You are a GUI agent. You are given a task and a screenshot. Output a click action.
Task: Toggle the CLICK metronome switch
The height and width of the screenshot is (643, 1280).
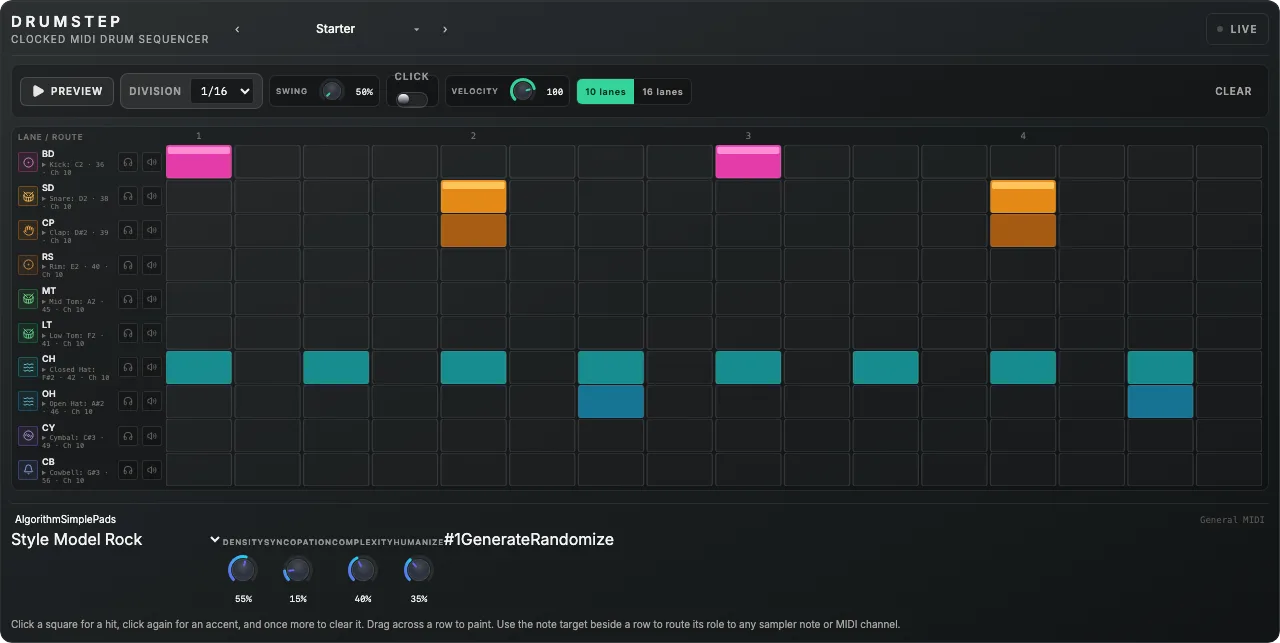[411, 99]
